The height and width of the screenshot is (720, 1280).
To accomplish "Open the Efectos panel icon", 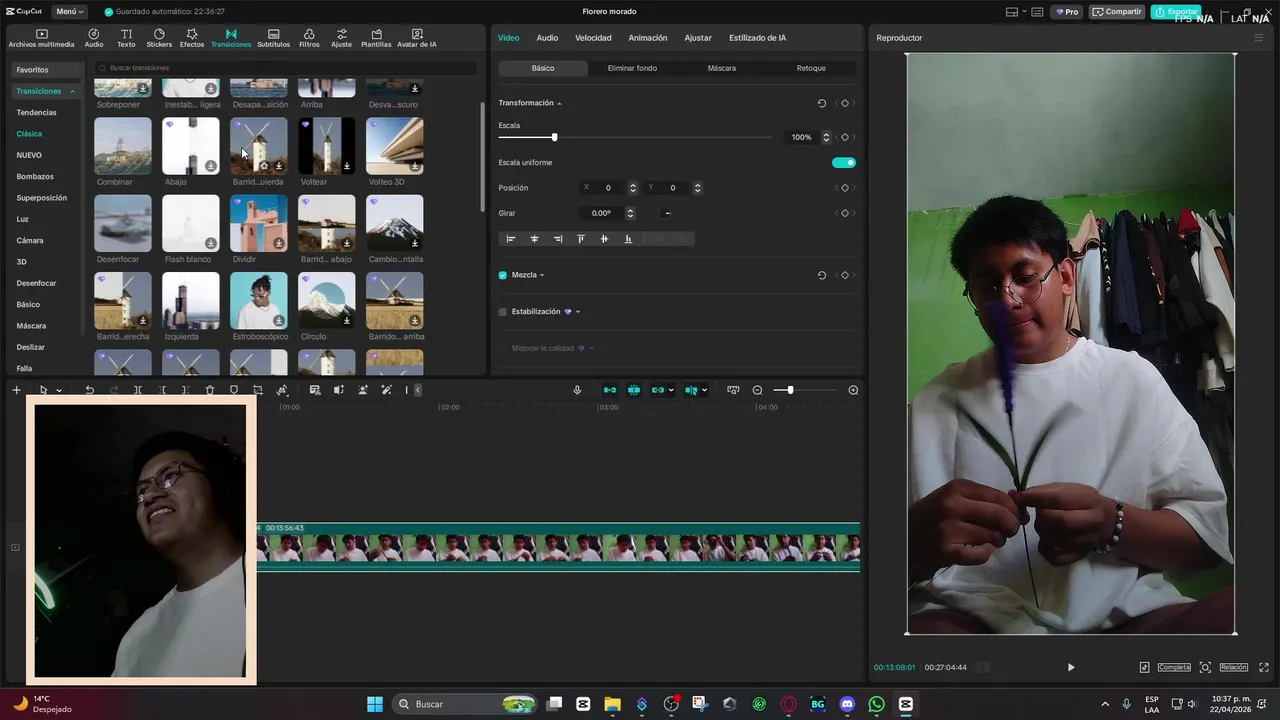I will pyautogui.click(x=191, y=38).
